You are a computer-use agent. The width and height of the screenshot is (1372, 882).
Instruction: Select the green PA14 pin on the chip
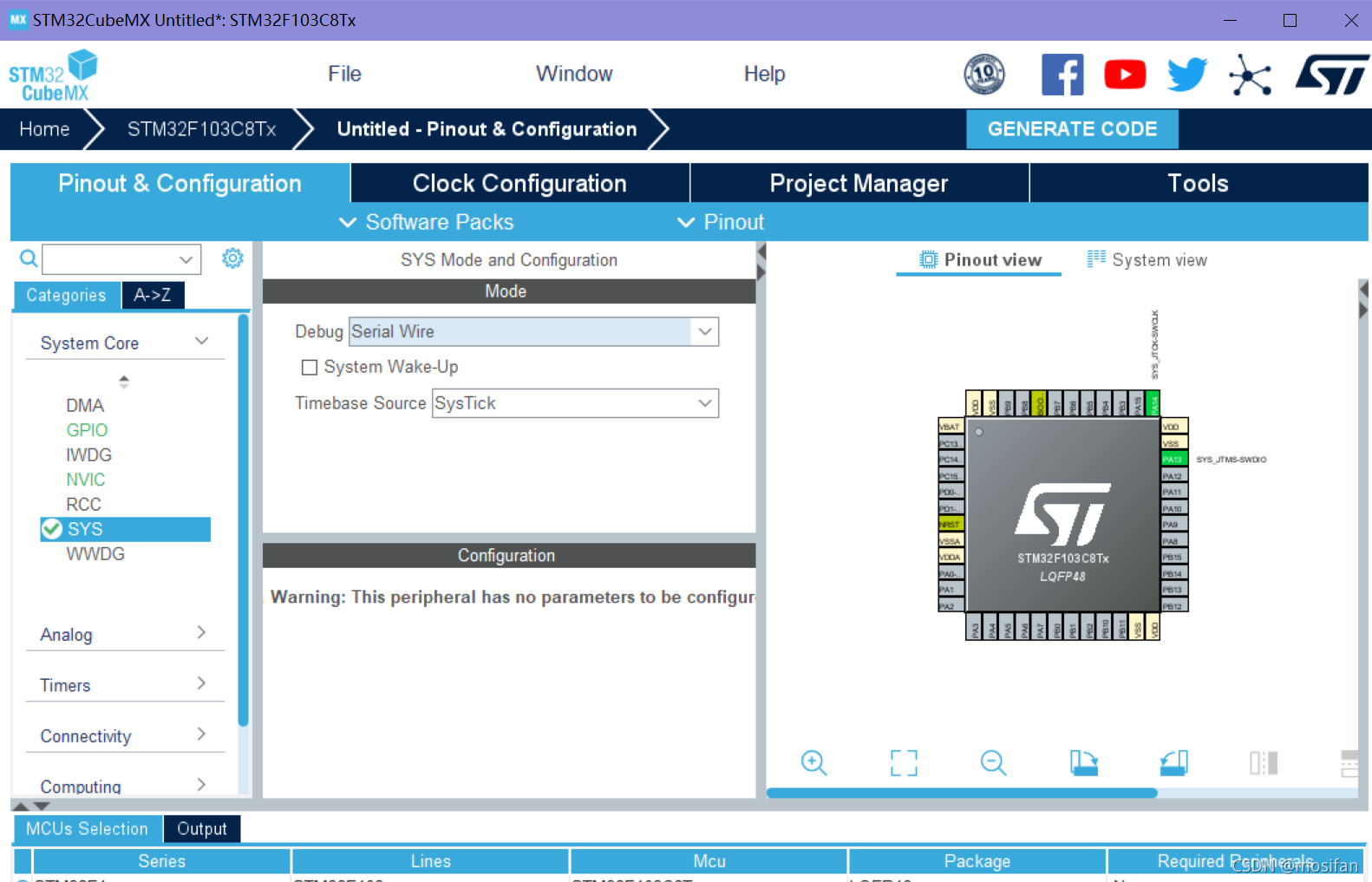pos(1153,403)
